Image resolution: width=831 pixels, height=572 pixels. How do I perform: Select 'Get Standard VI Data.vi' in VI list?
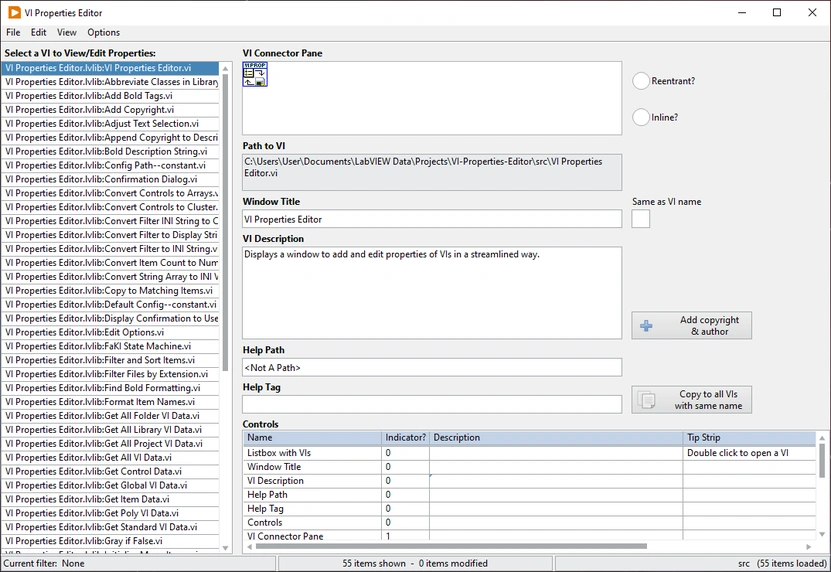tap(110, 527)
